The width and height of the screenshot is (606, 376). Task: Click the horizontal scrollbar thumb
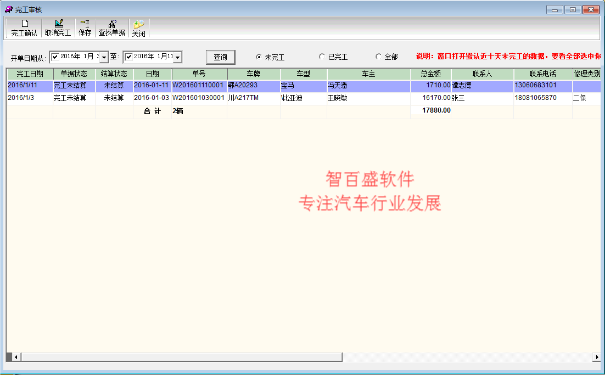pos(182,357)
